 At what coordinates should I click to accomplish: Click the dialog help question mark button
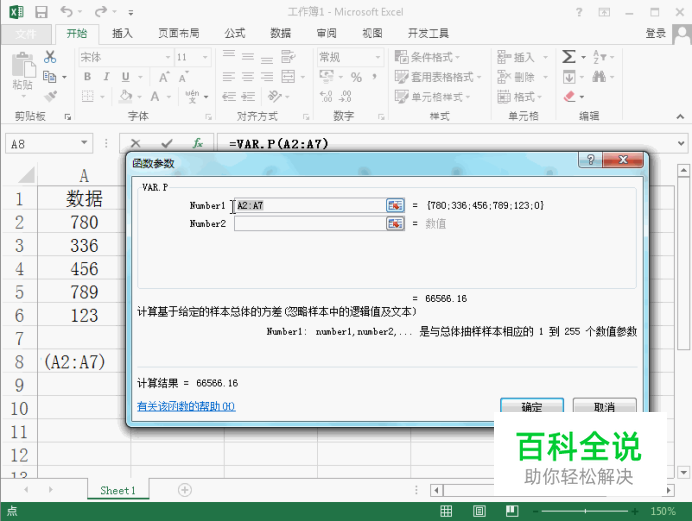pos(590,160)
